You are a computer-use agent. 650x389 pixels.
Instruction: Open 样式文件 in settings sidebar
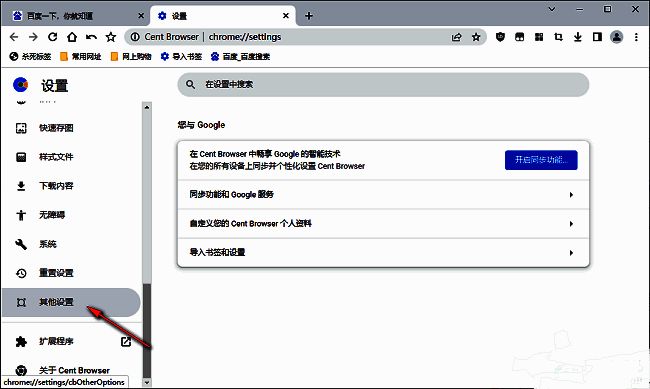coord(71,157)
